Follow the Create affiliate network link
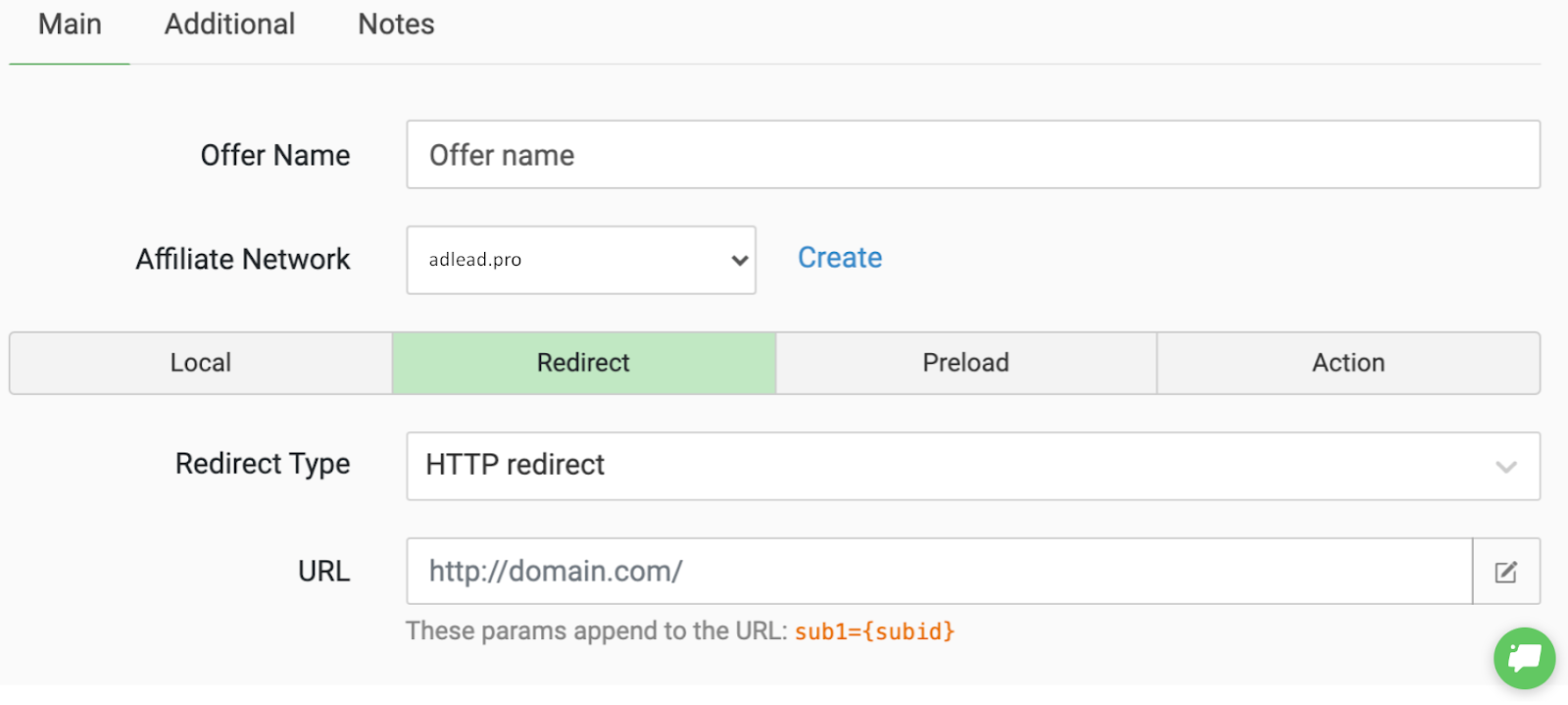Image resolution: width=1568 pixels, height=705 pixels. [x=840, y=258]
